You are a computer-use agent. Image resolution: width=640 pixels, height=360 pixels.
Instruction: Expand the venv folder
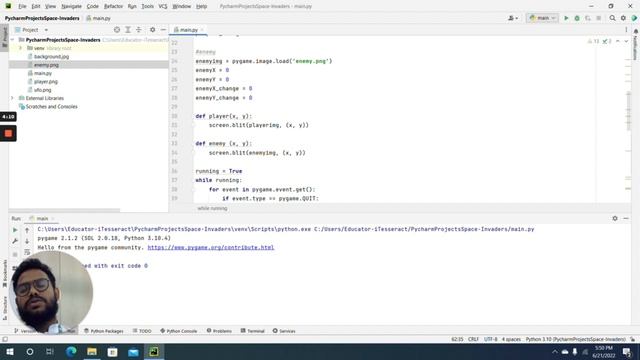(20, 48)
